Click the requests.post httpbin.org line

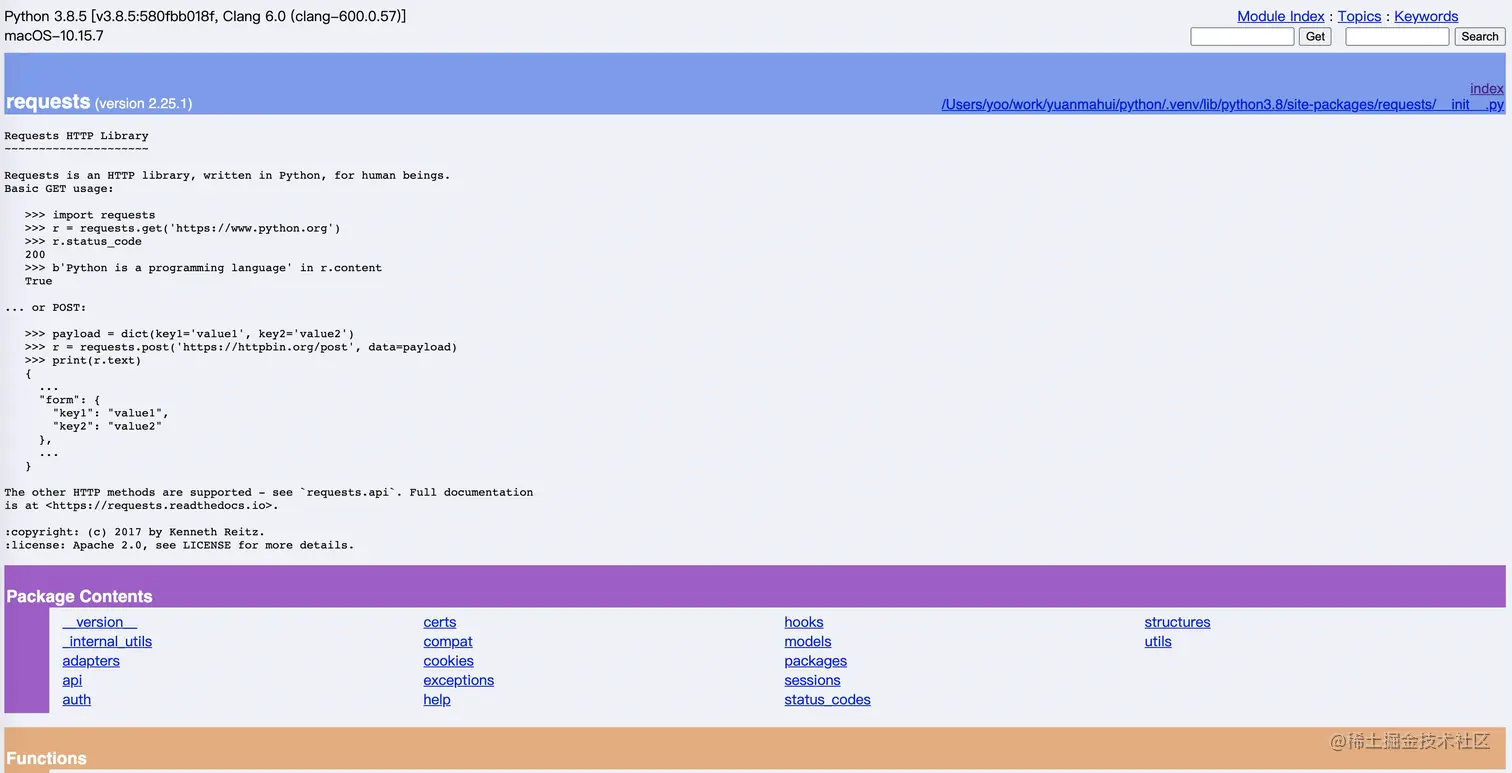point(241,347)
